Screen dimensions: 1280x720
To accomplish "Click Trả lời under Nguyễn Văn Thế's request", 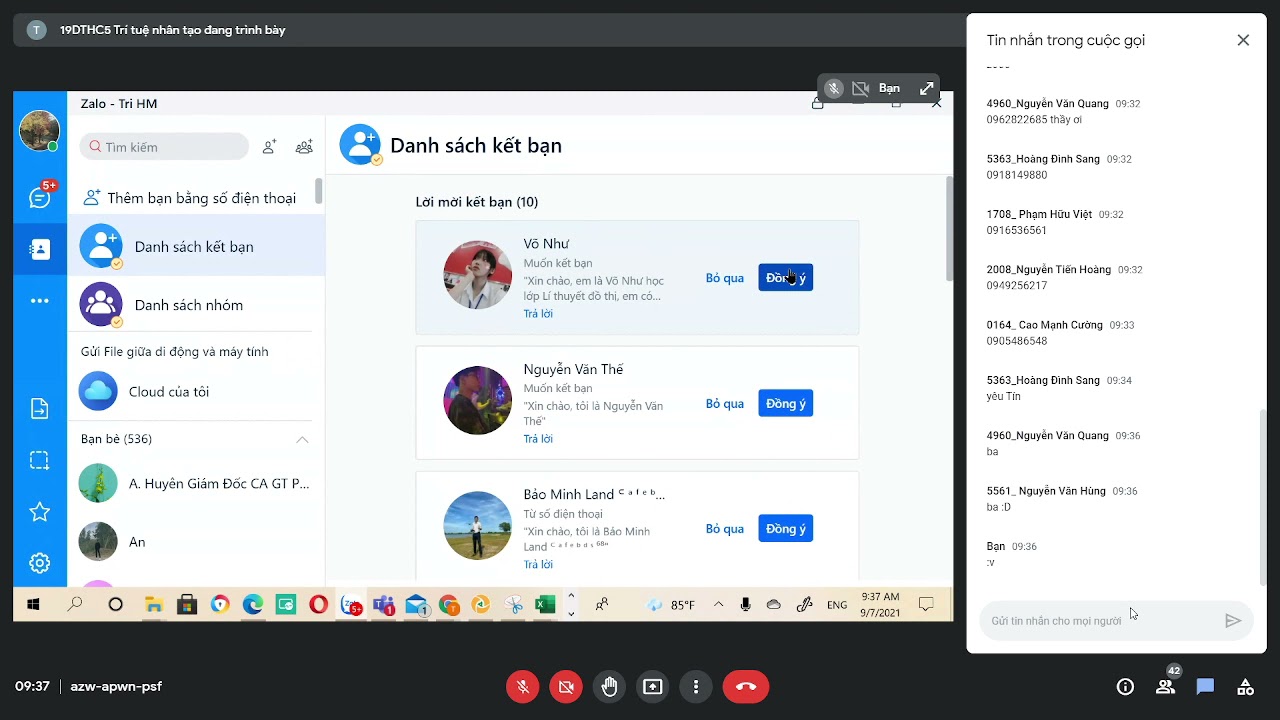I will click(538, 439).
